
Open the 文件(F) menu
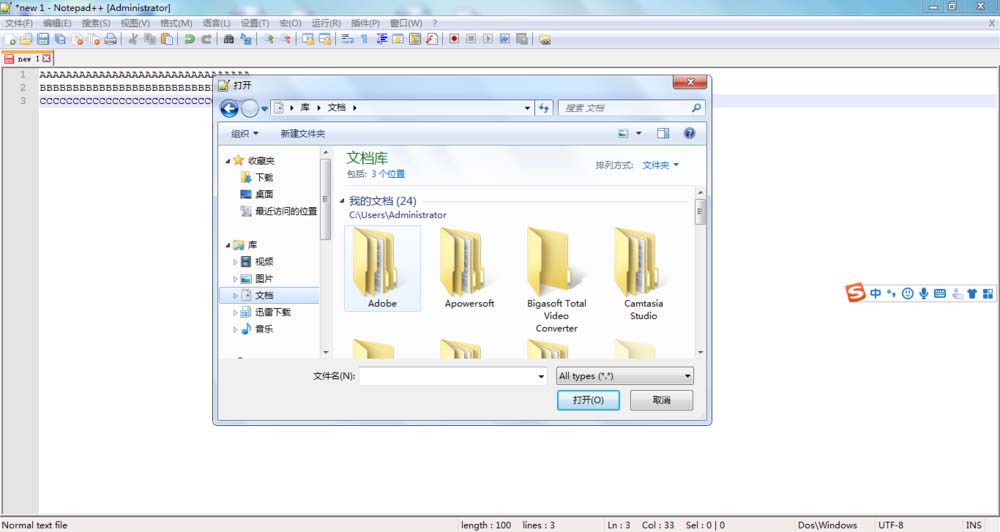coord(18,23)
